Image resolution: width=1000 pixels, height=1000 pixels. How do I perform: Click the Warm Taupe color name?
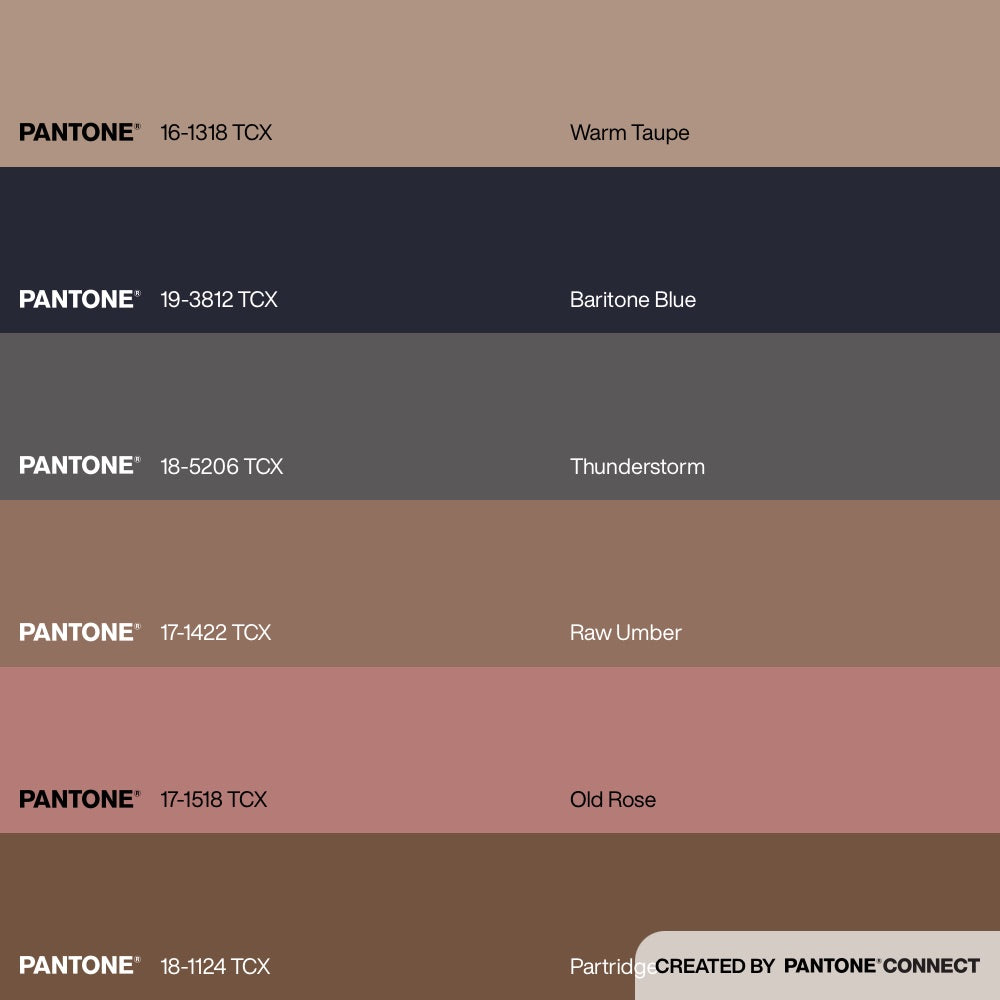(629, 132)
